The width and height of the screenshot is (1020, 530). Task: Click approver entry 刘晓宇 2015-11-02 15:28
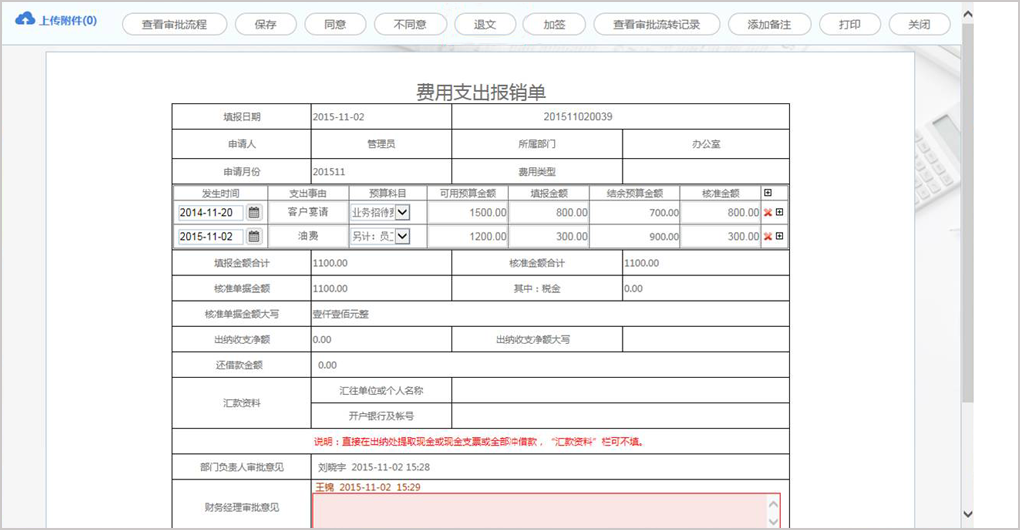pyautogui.click(x=373, y=467)
